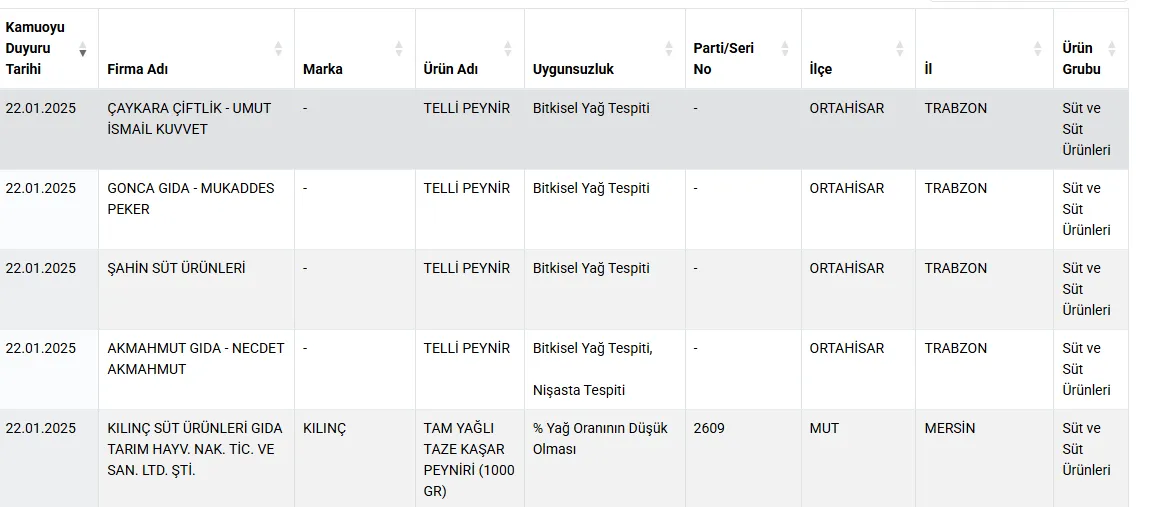This screenshot has width=1149, height=507.
Task: Sort the Ürün Adı column via arrows
Action: tap(507, 49)
